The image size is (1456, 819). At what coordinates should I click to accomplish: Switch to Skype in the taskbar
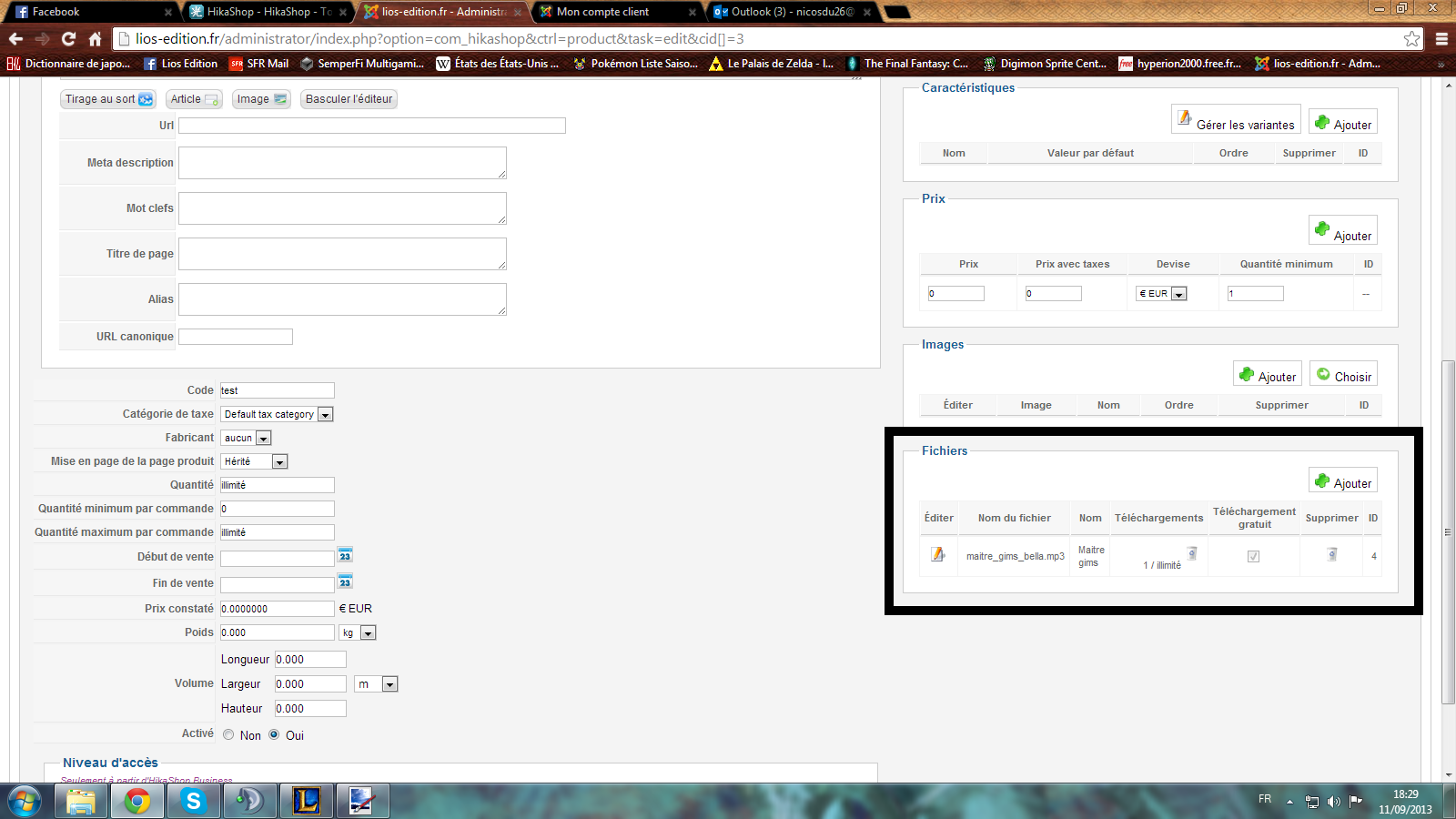tap(193, 801)
